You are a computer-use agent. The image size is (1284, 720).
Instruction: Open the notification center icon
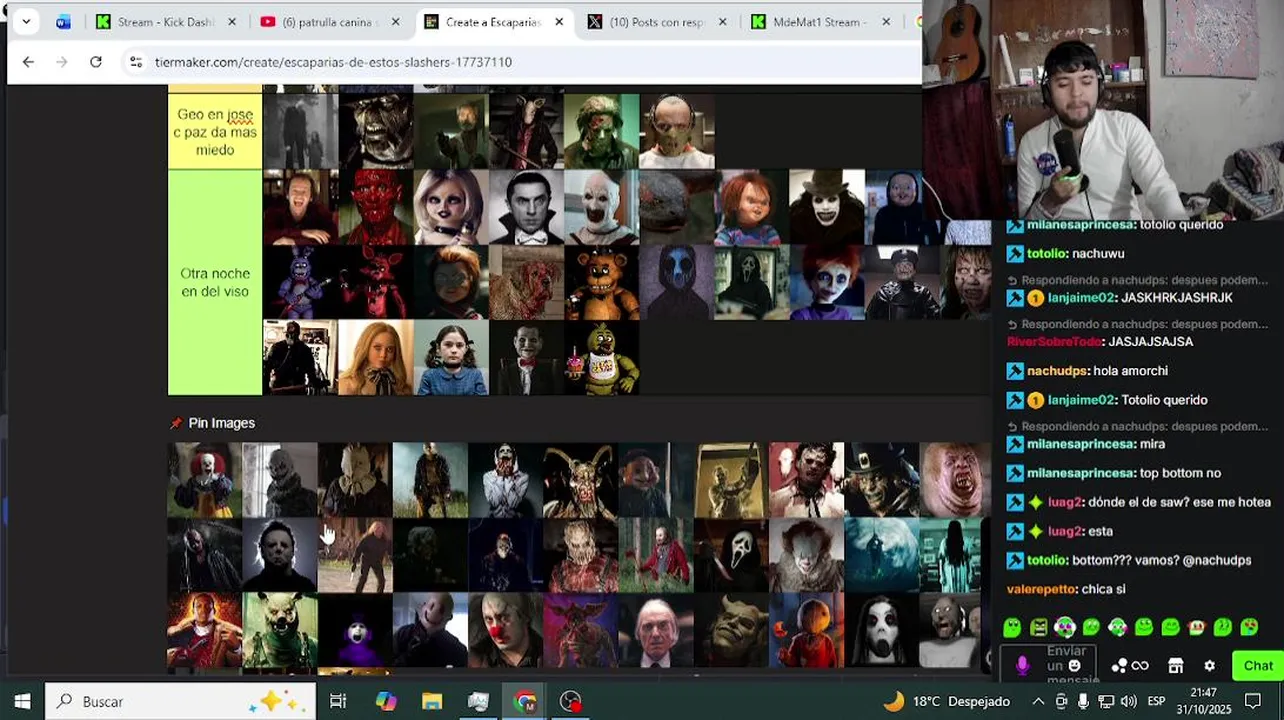[x=1253, y=701]
